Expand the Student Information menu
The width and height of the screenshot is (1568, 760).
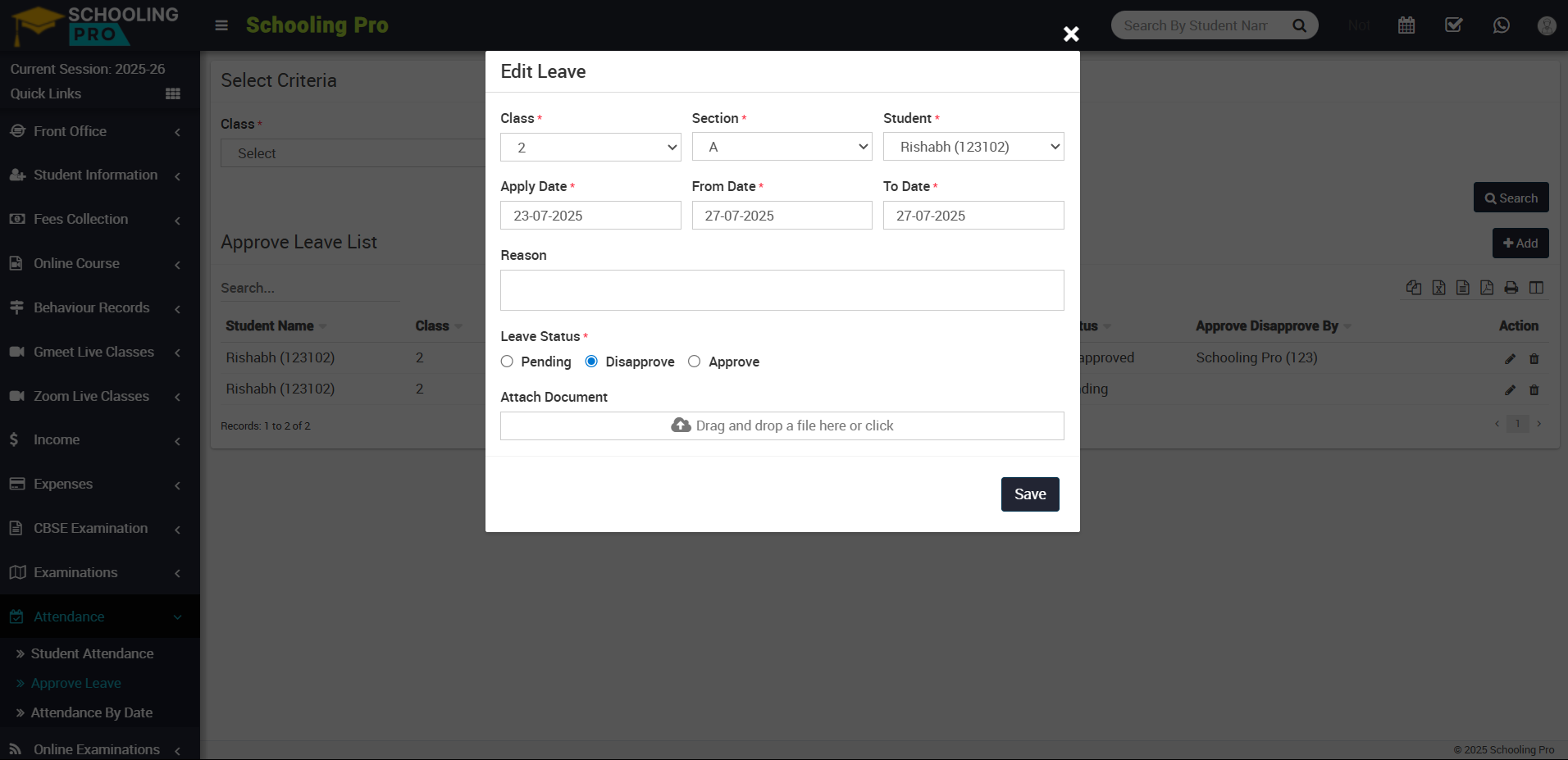100,175
